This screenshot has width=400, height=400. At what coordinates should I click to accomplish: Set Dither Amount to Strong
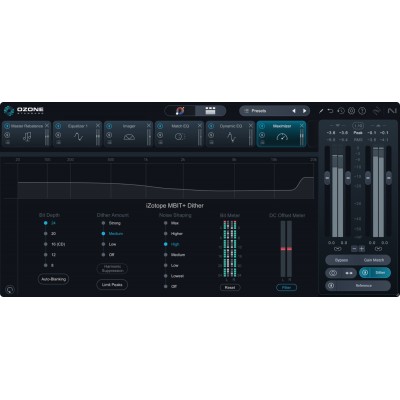(x=112, y=223)
